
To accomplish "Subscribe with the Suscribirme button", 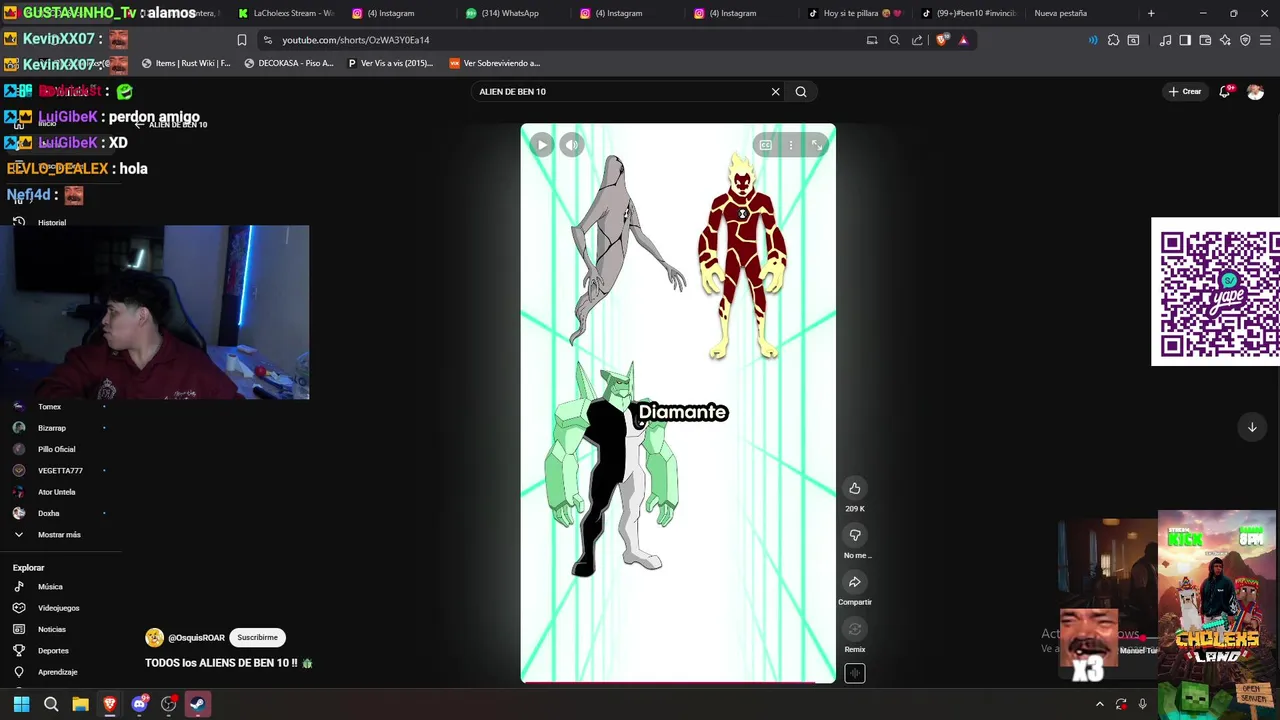I will tap(257, 637).
